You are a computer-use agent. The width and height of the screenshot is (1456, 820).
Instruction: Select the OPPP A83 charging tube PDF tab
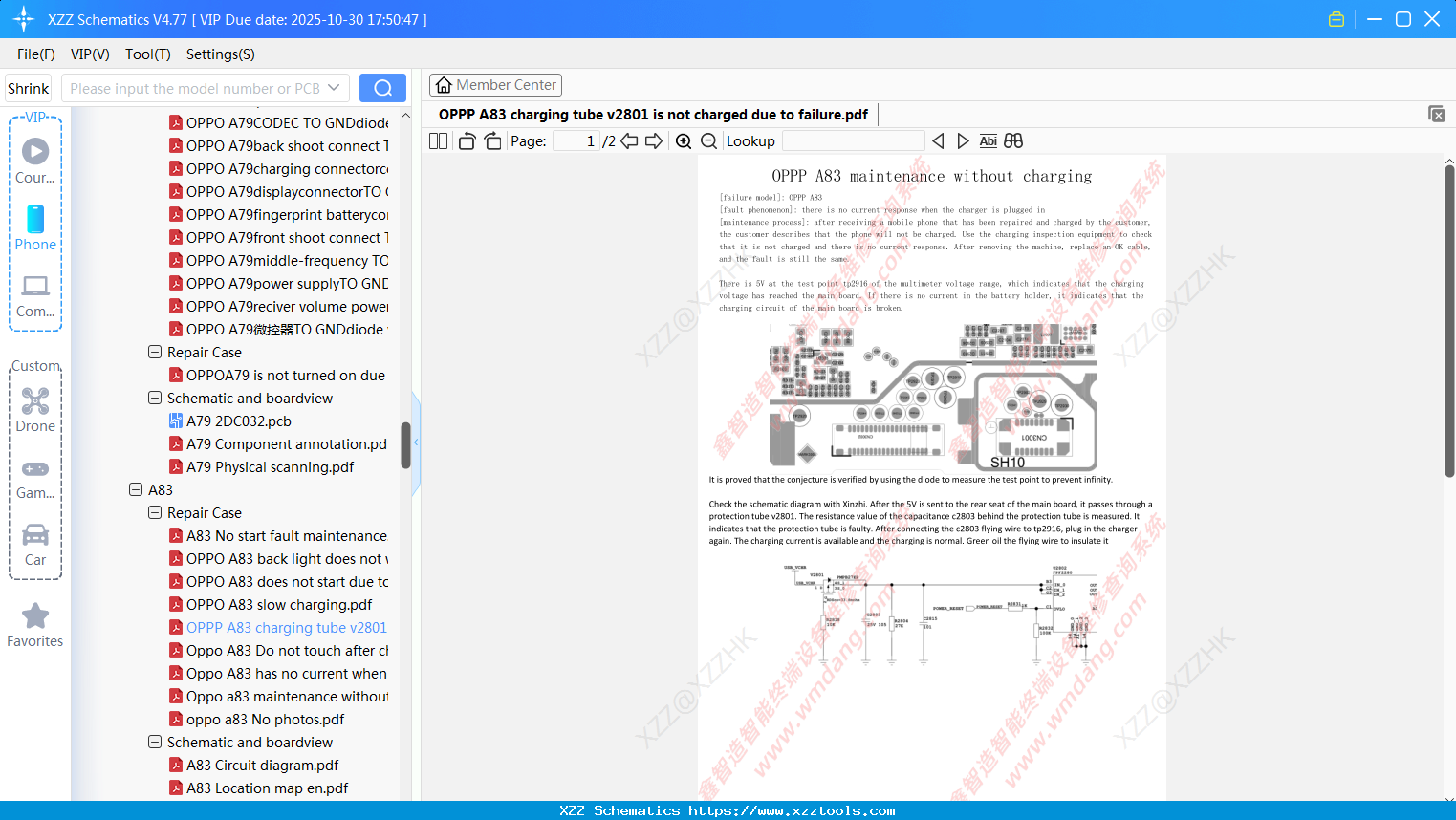(653, 115)
